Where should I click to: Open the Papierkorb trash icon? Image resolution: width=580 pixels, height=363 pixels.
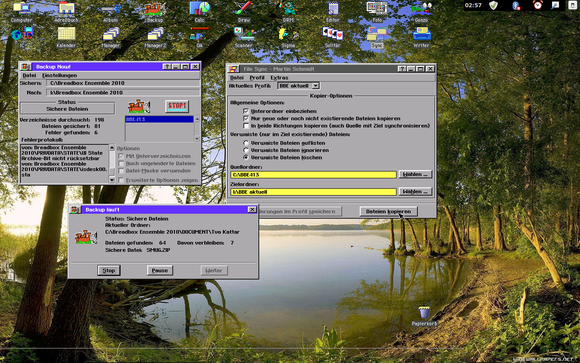click(424, 316)
